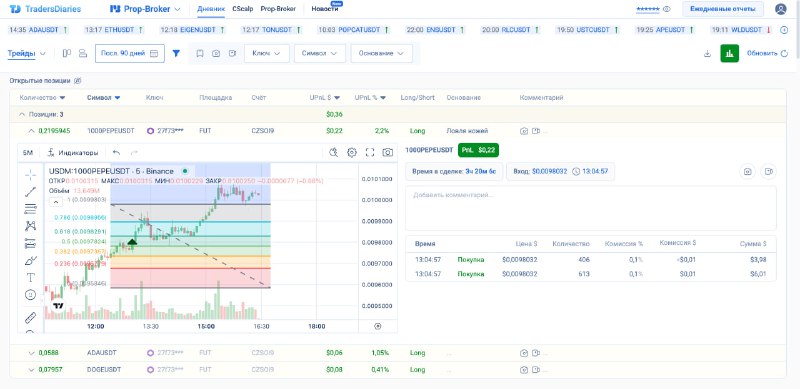Collapse the Позиции: 3 group

click(21, 114)
